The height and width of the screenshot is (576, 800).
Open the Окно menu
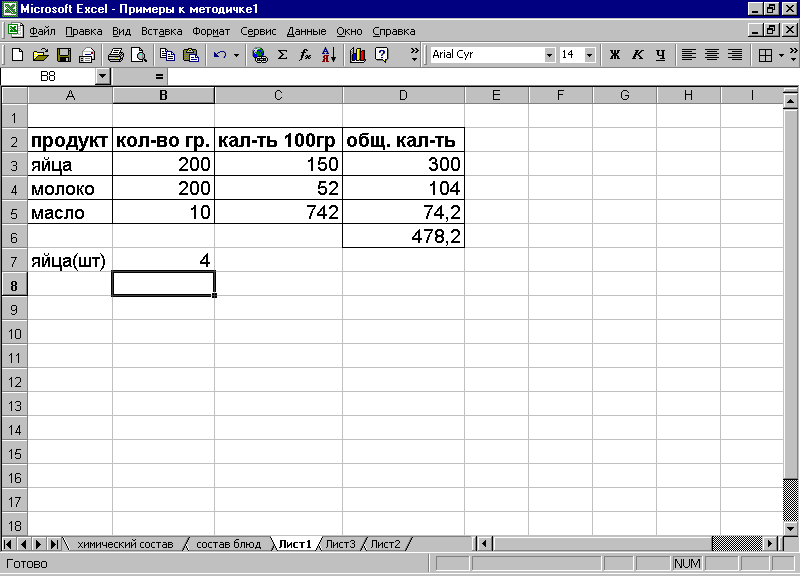point(349,31)
